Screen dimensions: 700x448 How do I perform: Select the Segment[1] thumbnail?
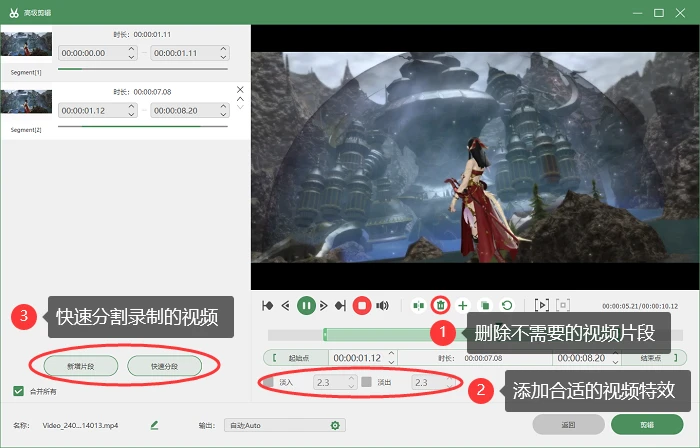click(x=26, y=44)
